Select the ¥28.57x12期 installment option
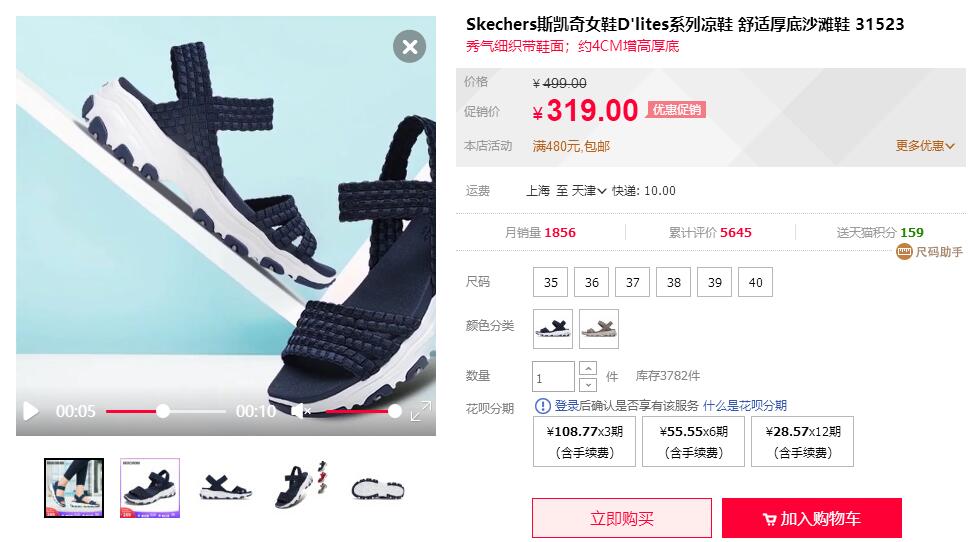 (x=803, y=441)
